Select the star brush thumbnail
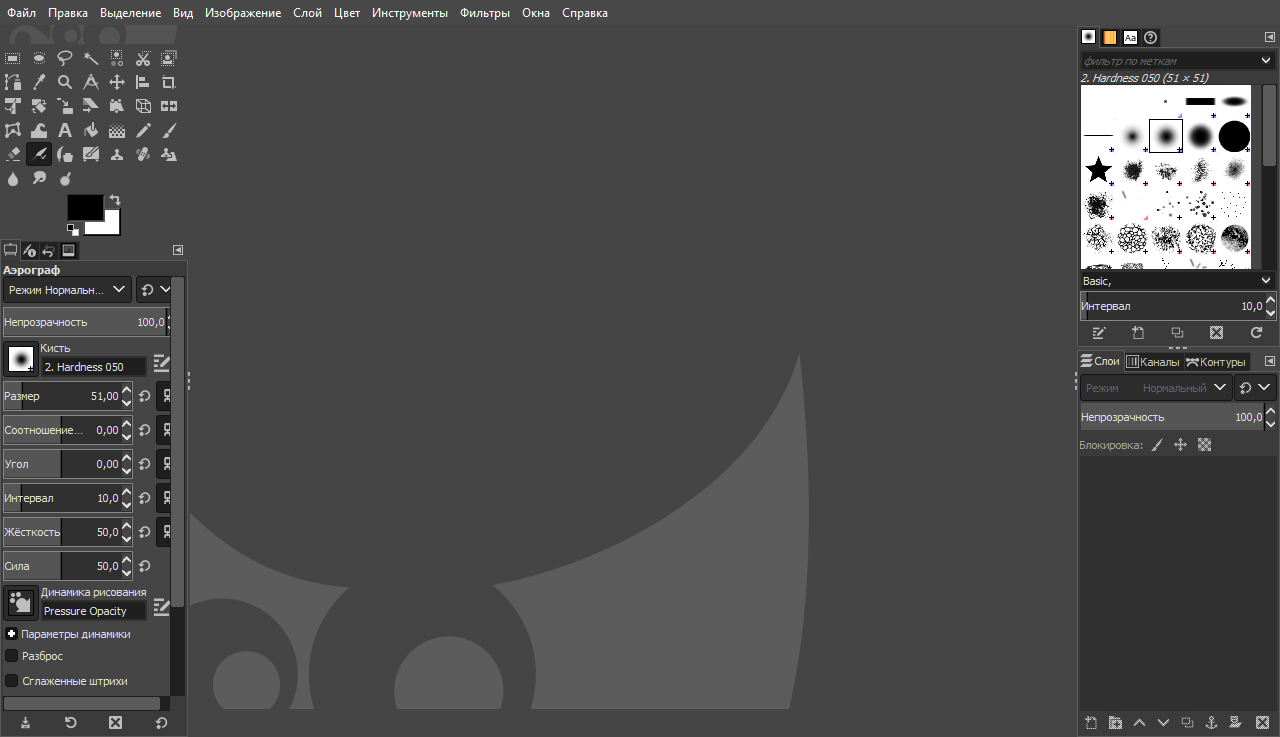 pyautogui.click(x=1099, y=169)
